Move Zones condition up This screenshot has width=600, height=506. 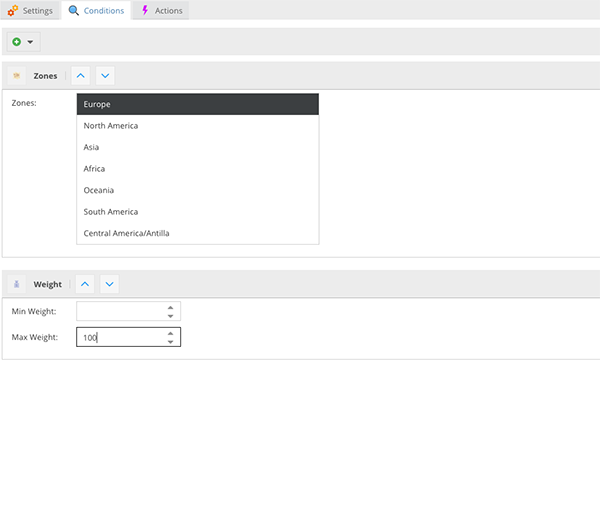80,76
